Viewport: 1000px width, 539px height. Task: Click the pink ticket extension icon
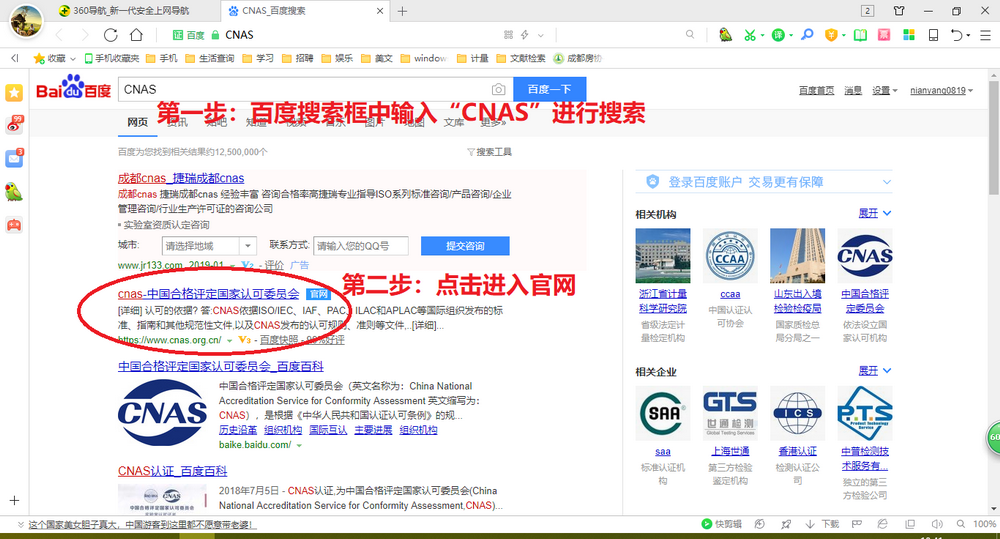pyautogui.click(x=884, y=35)
